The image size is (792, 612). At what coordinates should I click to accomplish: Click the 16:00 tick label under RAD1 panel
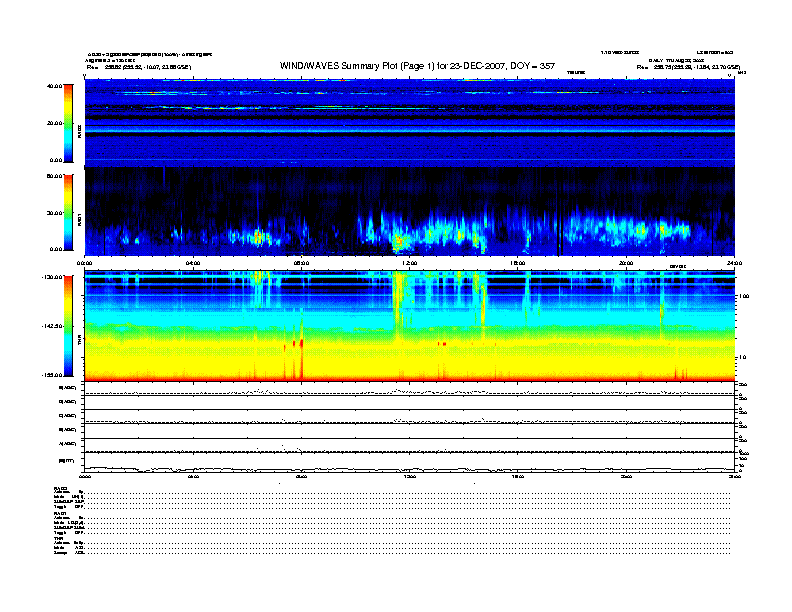pos(518,263)
